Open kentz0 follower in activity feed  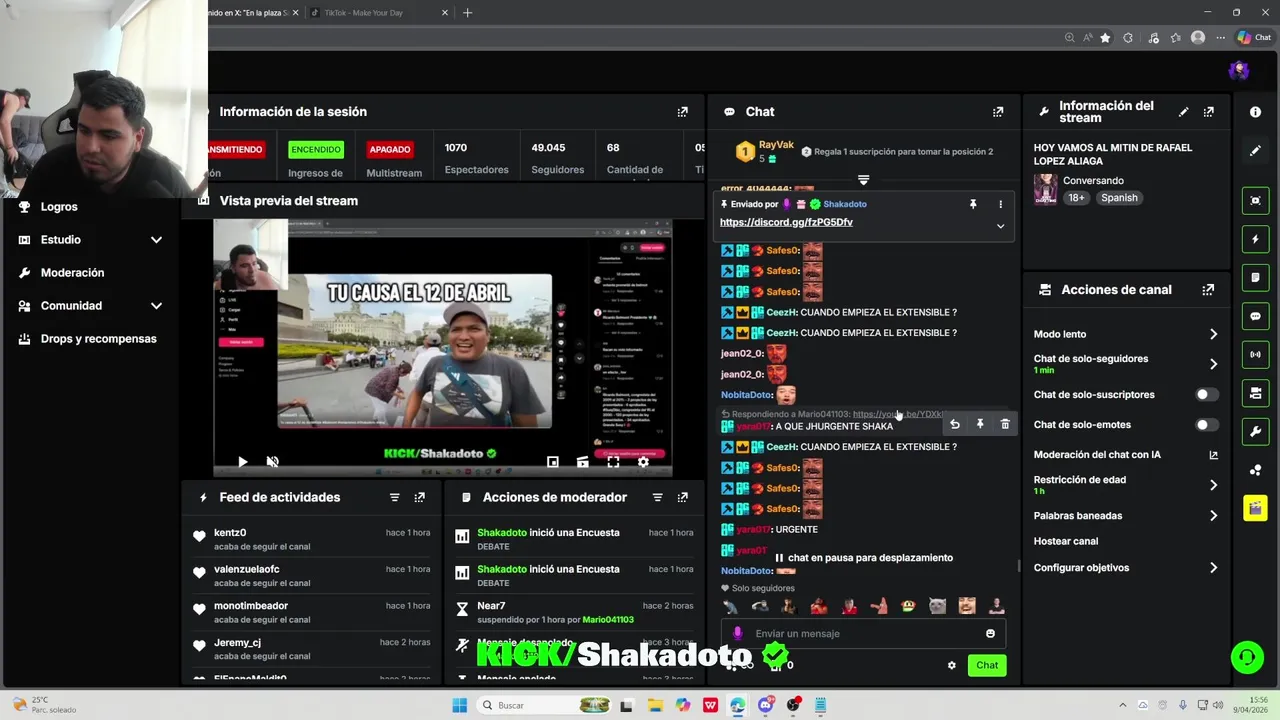(230, 533)
